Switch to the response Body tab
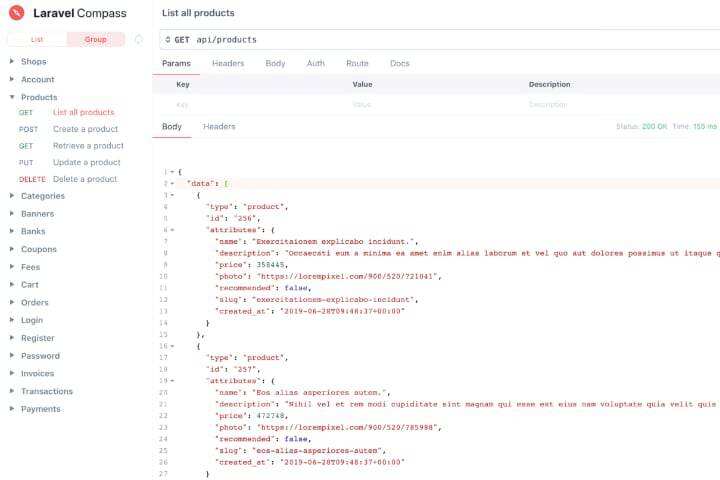 click(x=172, y=126)
